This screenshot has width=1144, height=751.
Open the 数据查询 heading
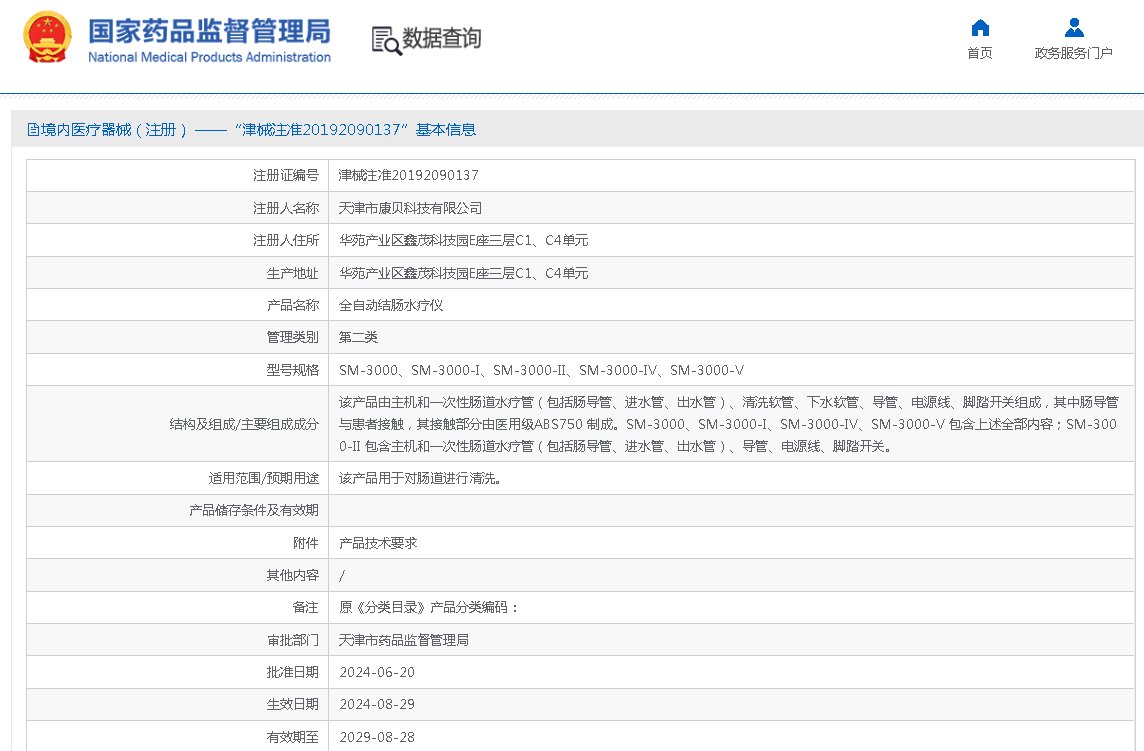(441, 38)
